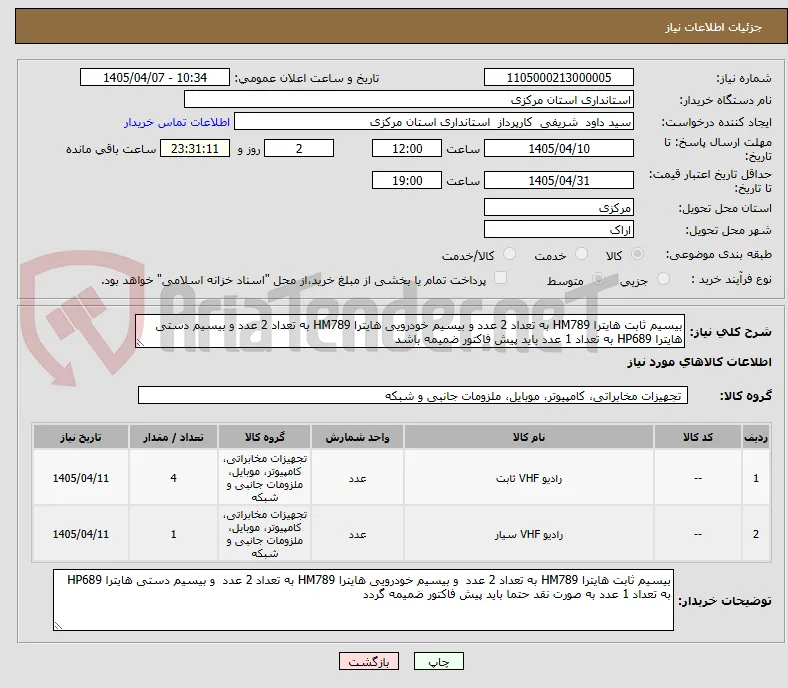Select the کالا radio button
The image size is (788, 688).
pos(637,254)
